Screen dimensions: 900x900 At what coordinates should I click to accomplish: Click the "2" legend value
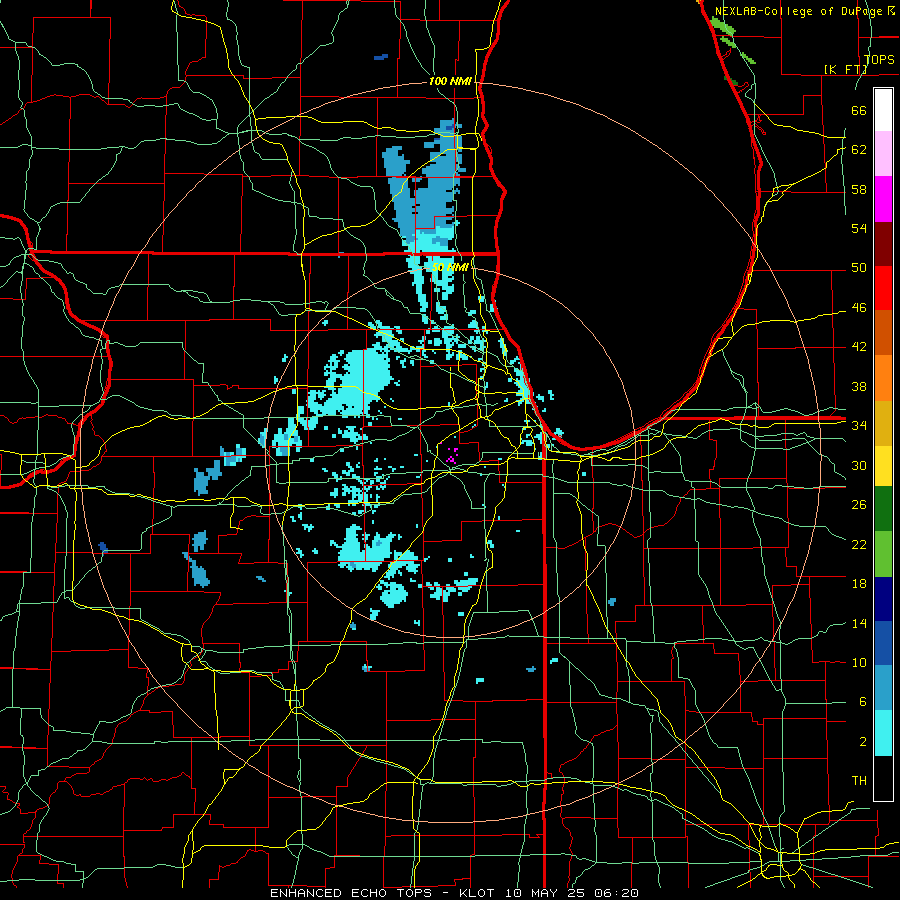(862, 742)
